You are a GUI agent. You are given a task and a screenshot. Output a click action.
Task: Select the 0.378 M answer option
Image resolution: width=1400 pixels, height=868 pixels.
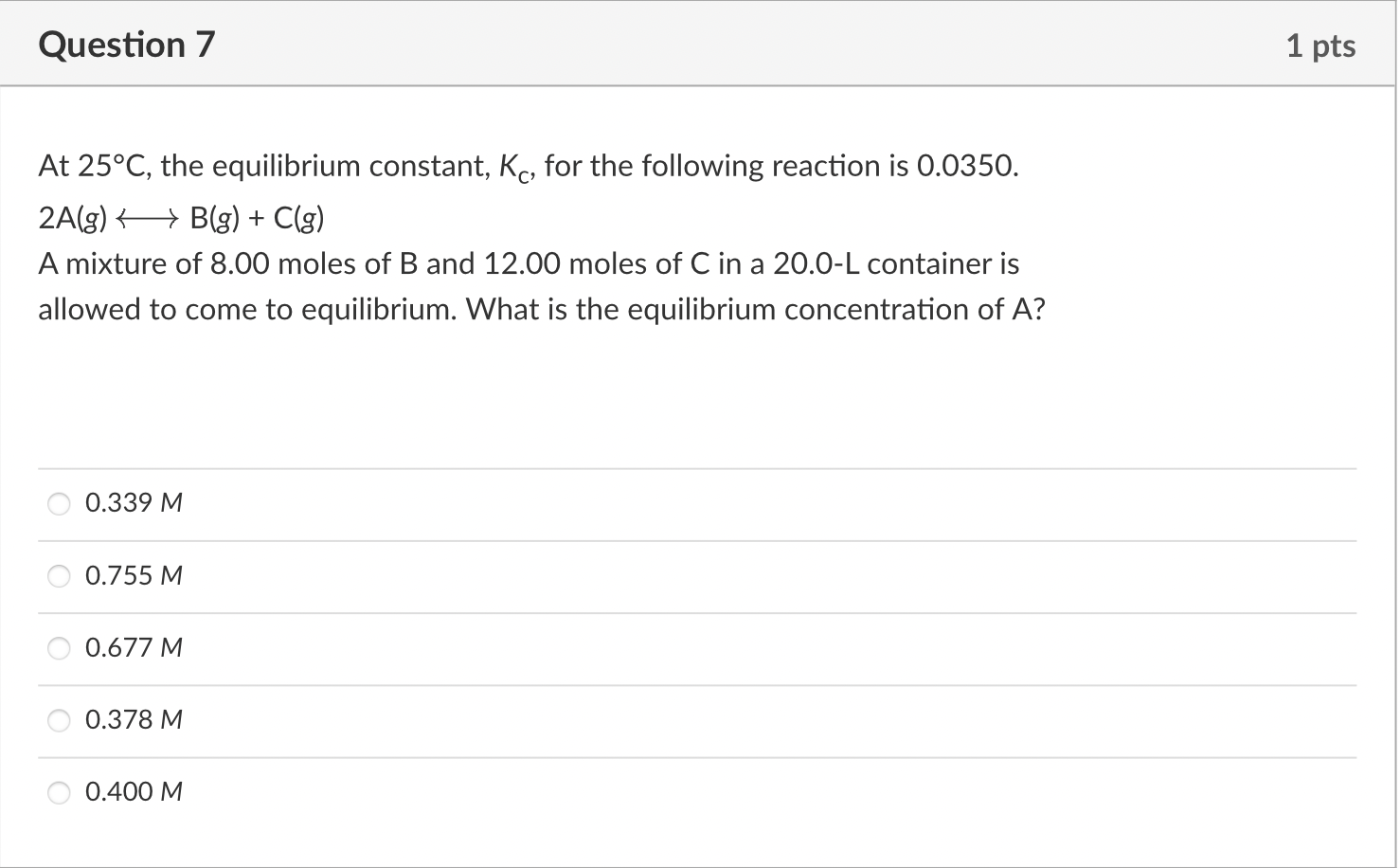pos(59,720)
